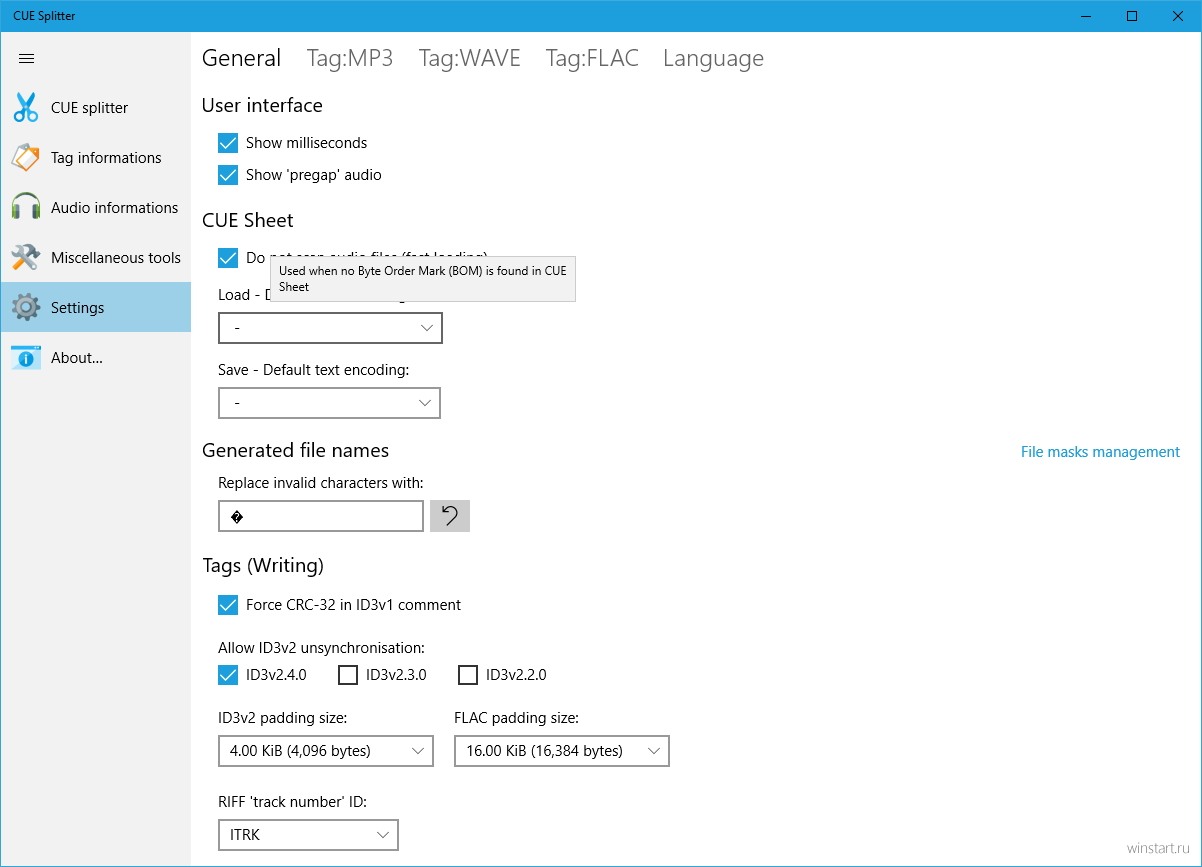Image resolution: width=1202 pixels, height=867 pixels.
Task: Open RIFF 'track number' ID dropdown
Action: coord(308,835)
